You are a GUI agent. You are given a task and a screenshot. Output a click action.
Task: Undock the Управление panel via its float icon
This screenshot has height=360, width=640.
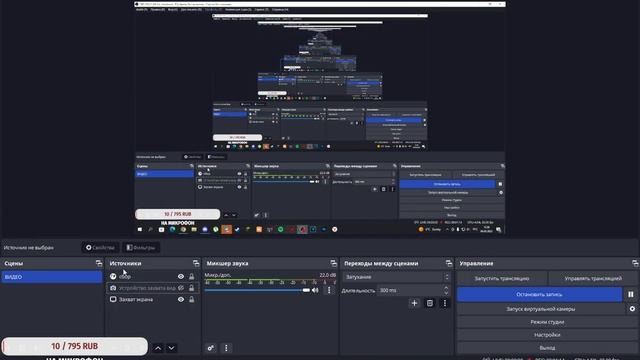click(635, 263)
